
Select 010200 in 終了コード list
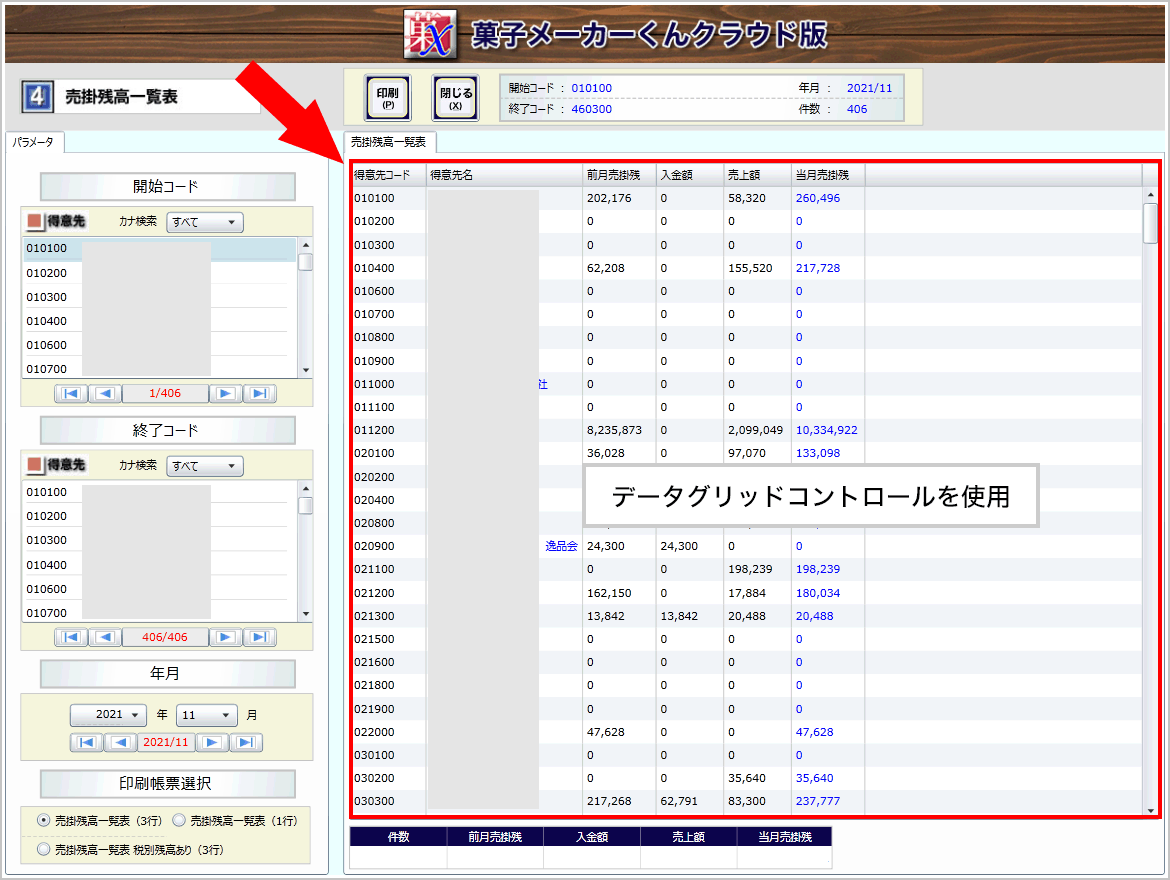pos(160,517)
